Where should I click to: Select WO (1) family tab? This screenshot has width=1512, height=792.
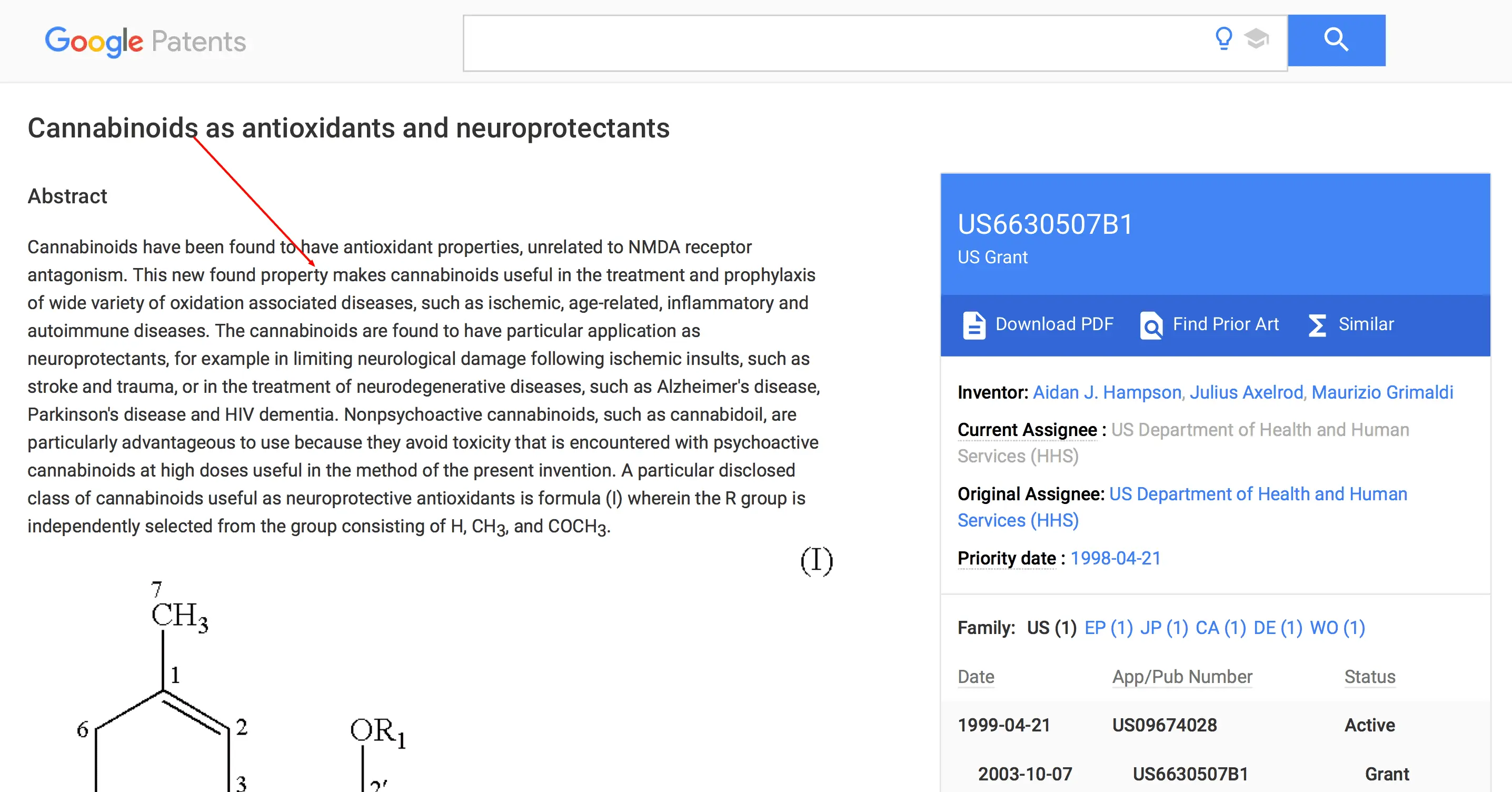[1337, 628]
